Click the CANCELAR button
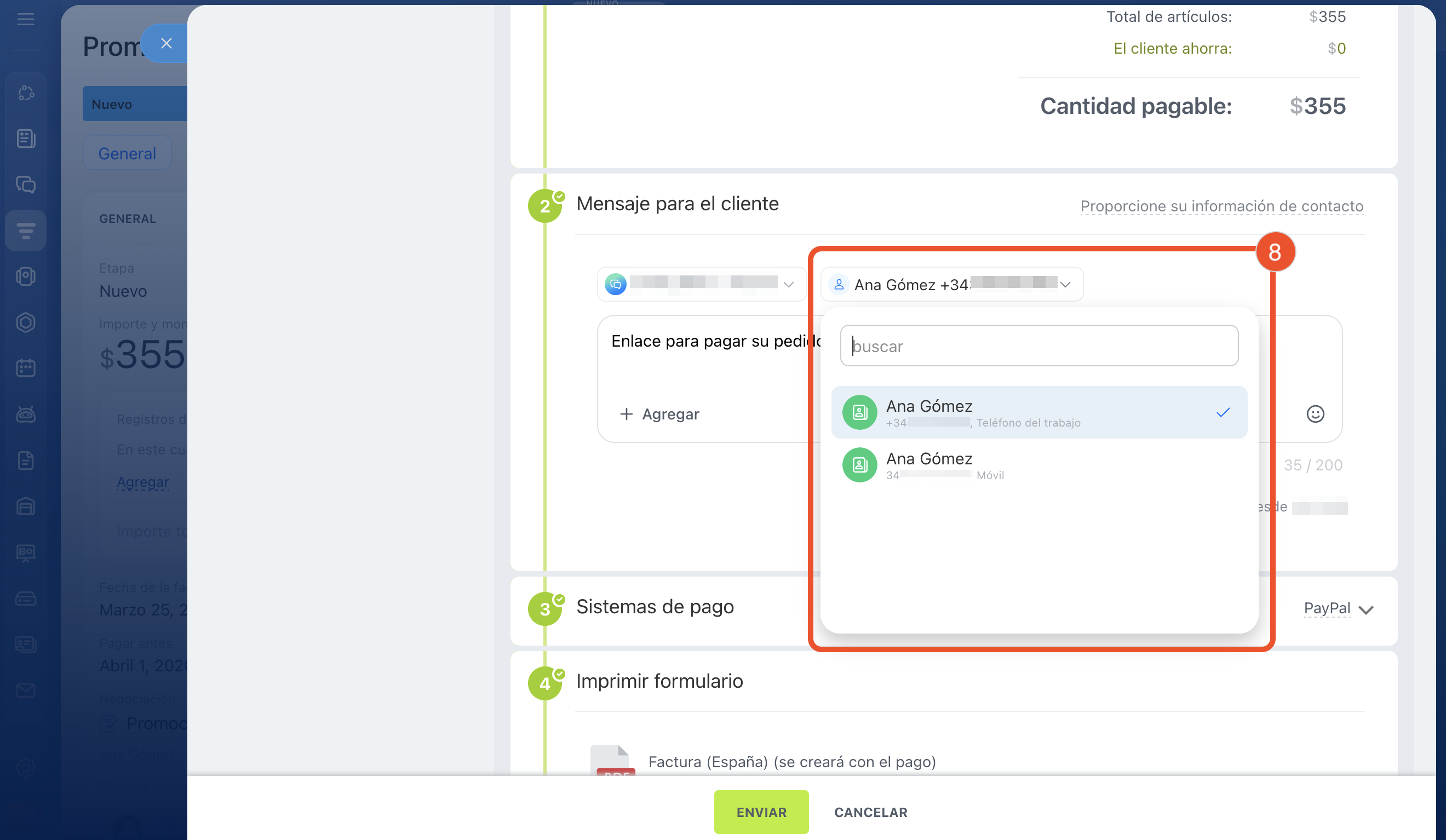 pyautogui.click(x=870, y=812)
